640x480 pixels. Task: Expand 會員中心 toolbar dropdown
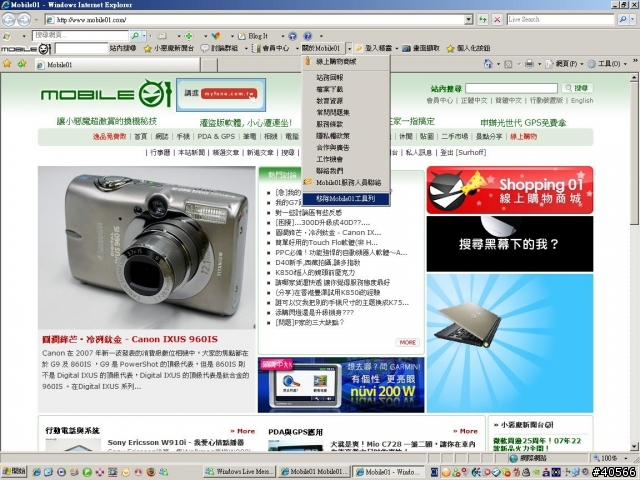tap(297, 49)
